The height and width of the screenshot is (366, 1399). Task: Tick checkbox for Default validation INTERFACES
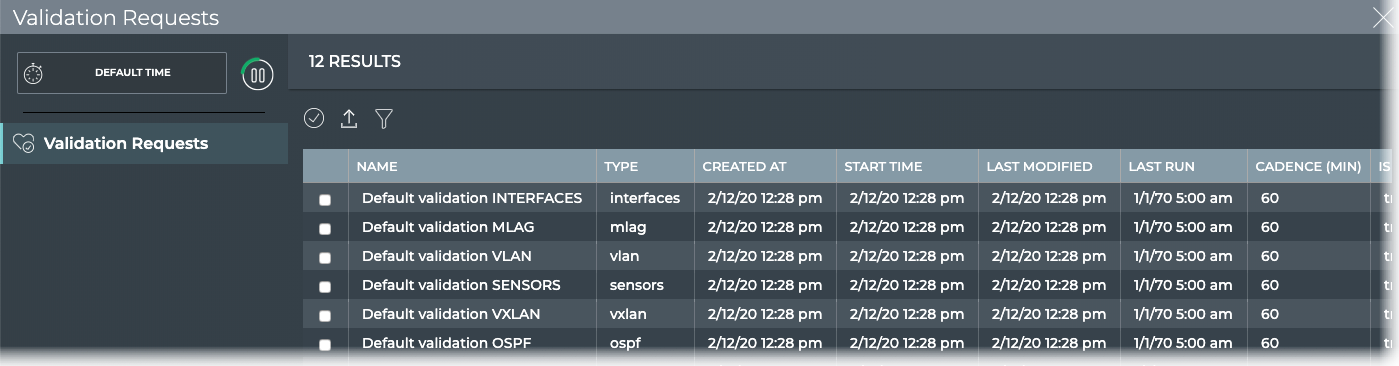(x=325, y=200)
